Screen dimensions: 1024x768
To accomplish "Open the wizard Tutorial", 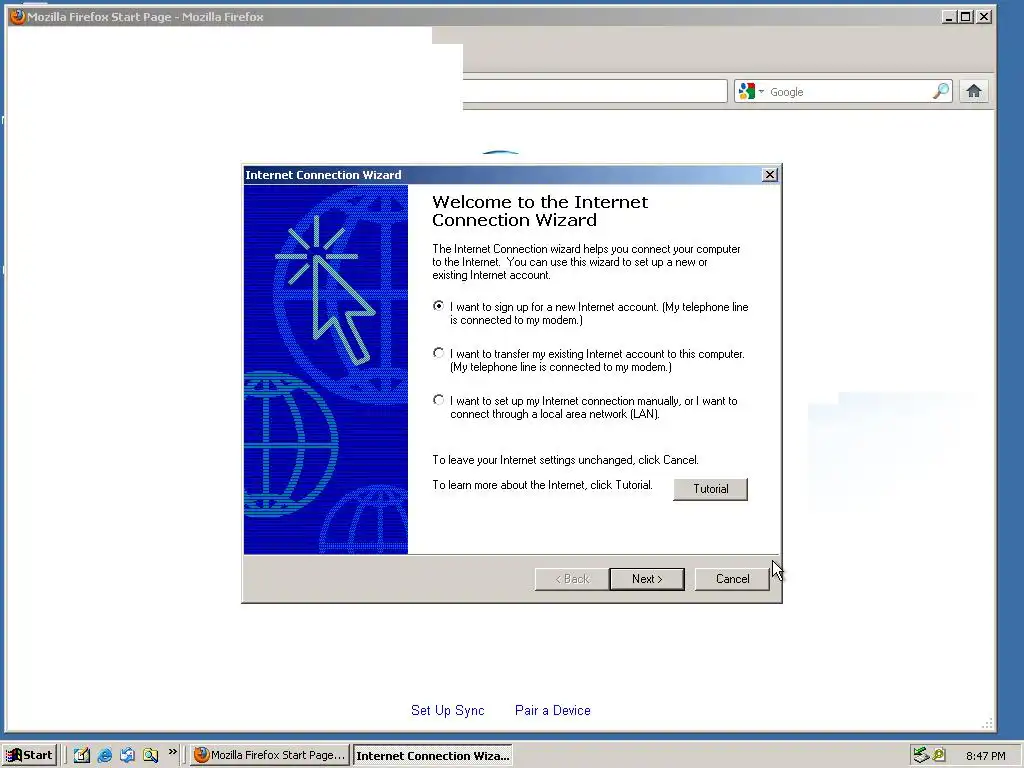I will pos(710,489).
